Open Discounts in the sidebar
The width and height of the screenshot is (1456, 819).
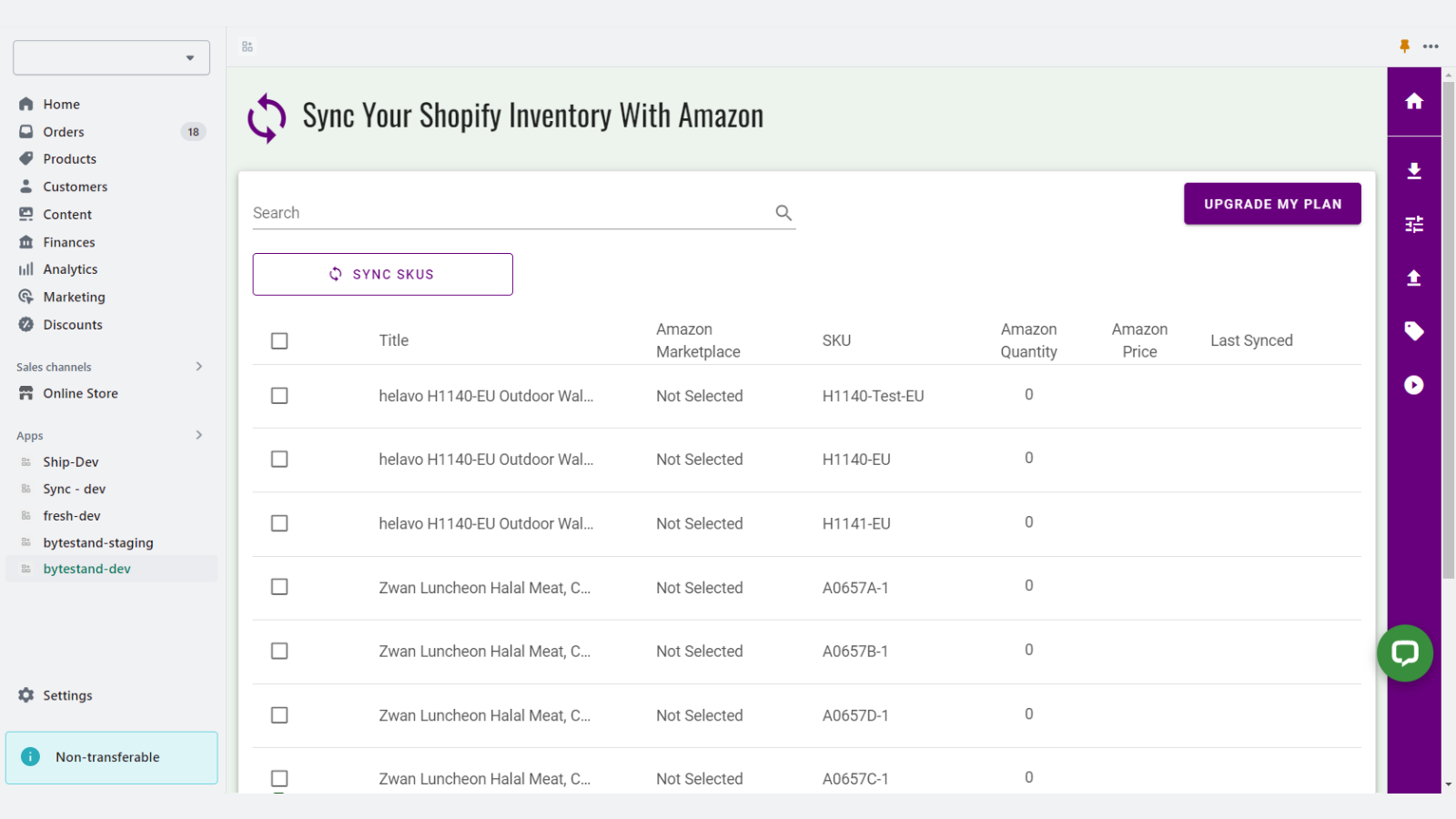(72, 325)
